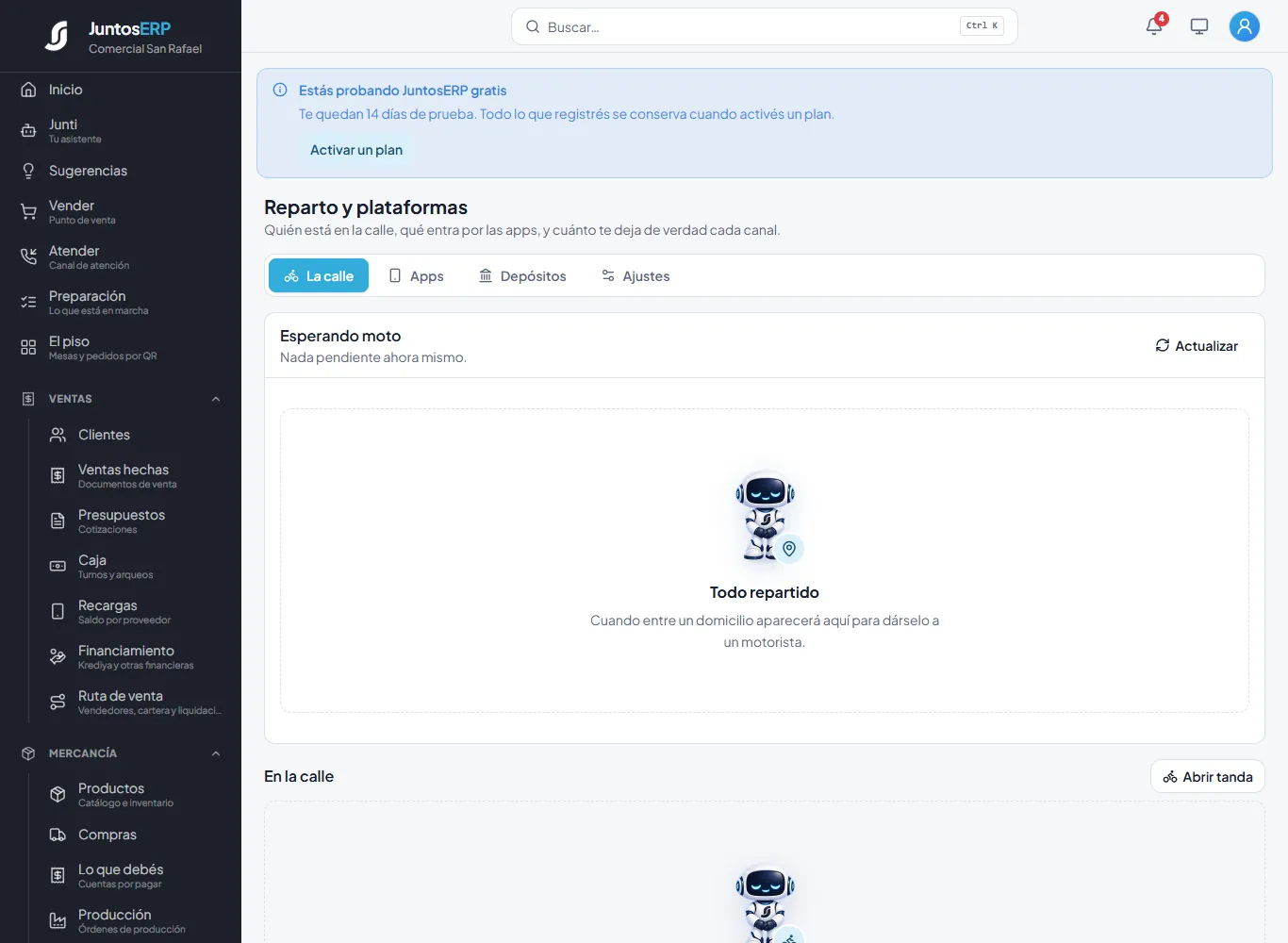Open the user profile avatar

(x=1245, y=26)
